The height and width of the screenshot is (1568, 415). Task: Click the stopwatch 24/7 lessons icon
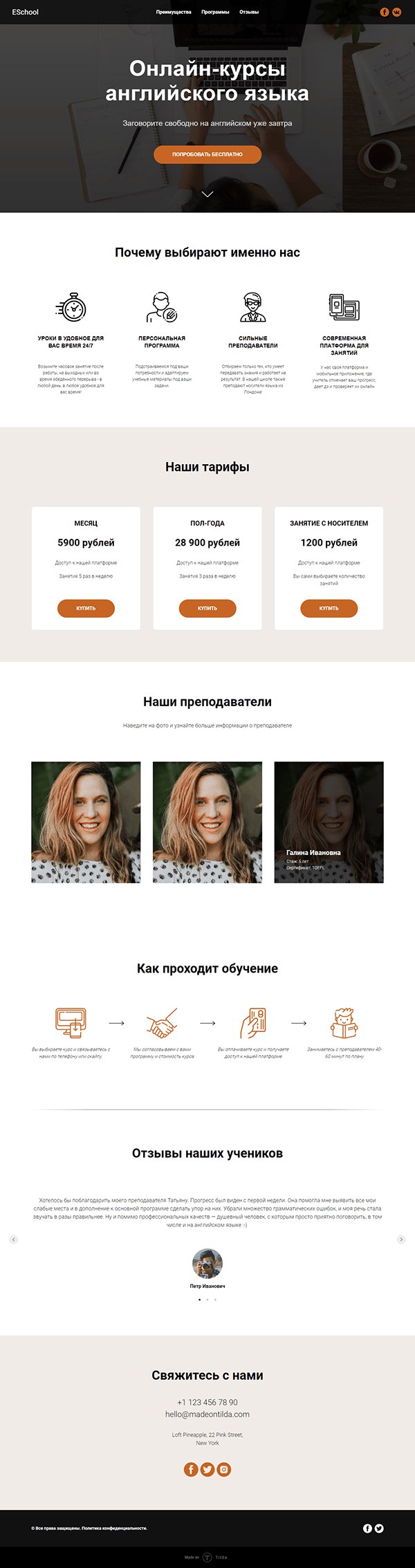point(71,307)
